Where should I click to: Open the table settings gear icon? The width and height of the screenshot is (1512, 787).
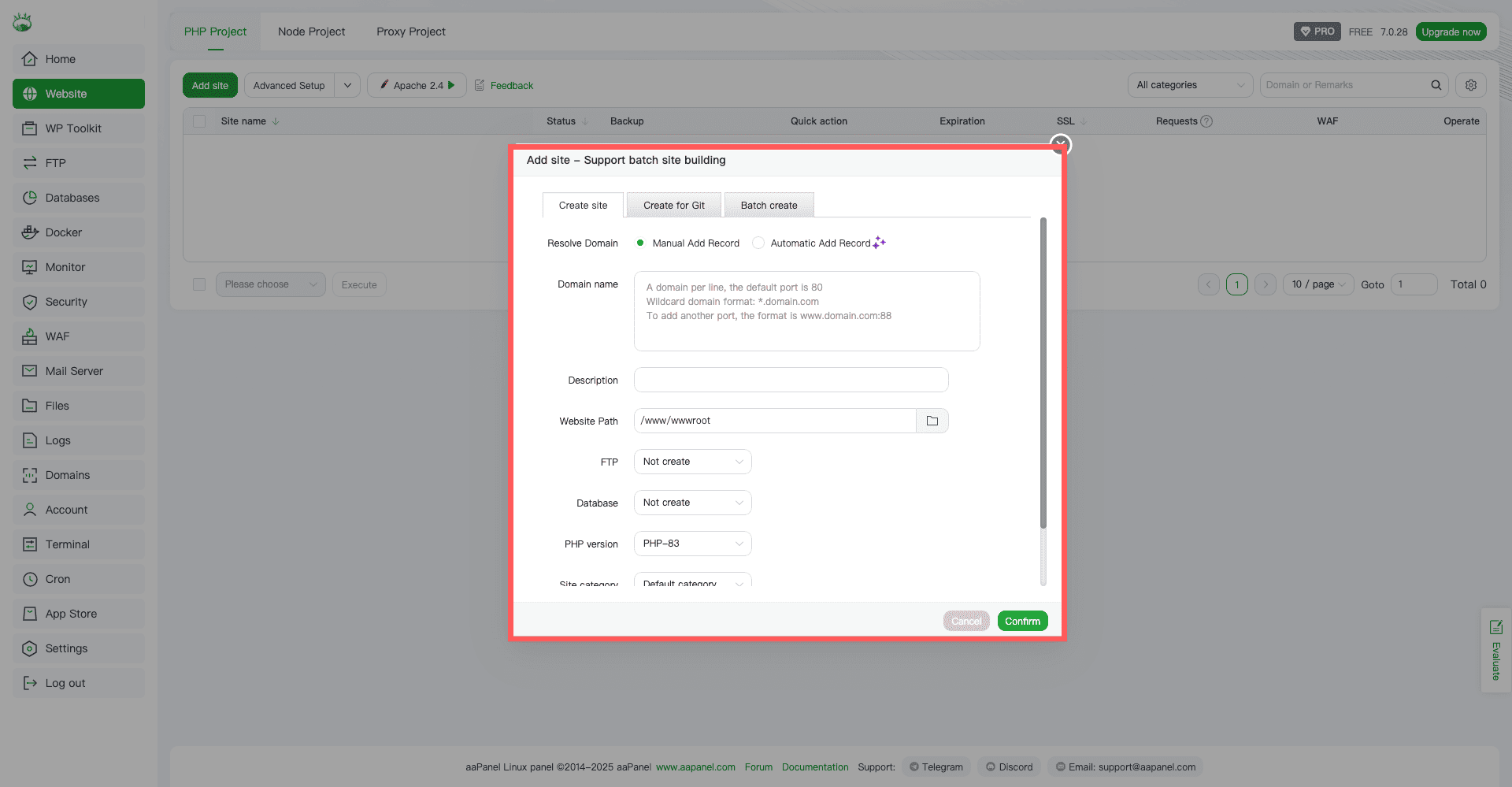(1470, 85)
